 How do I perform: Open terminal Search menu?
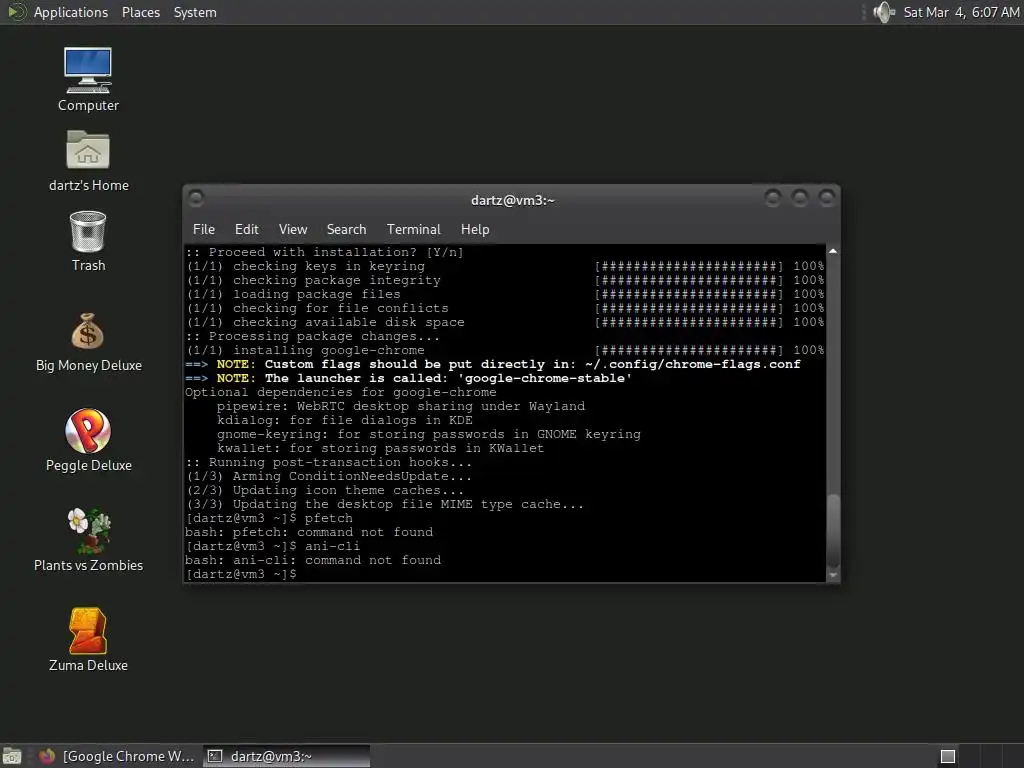(346, 229)
